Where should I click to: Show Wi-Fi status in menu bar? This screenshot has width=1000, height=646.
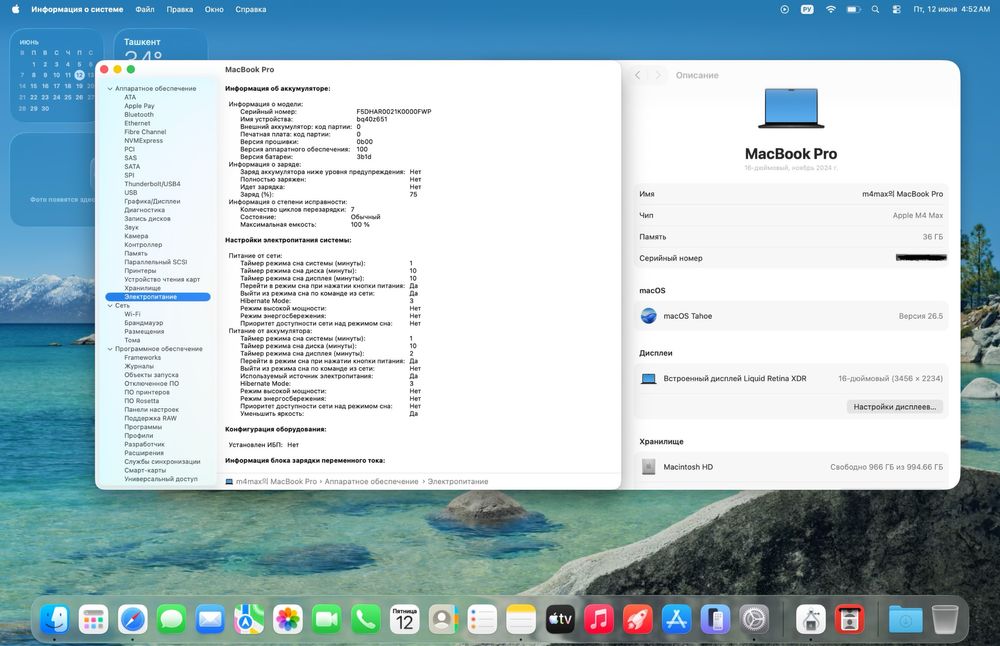830,10
